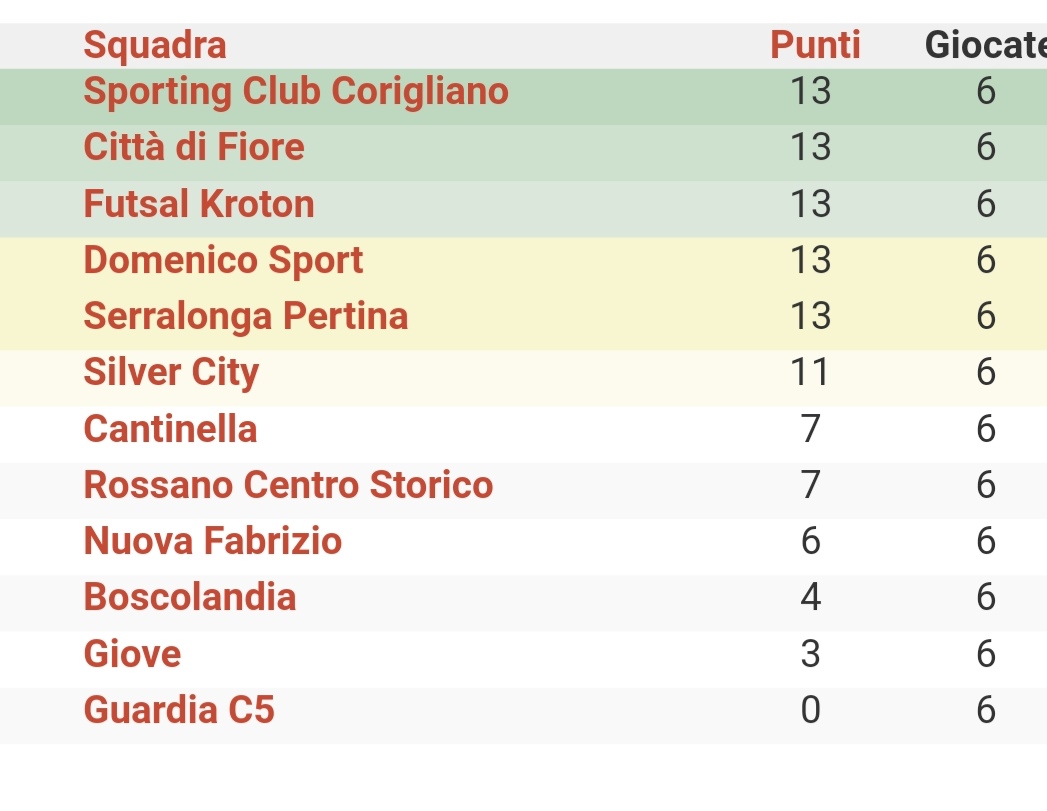Open Rossano Centro Storico team link
1047x811 pixels.
[x=288, y=485]
